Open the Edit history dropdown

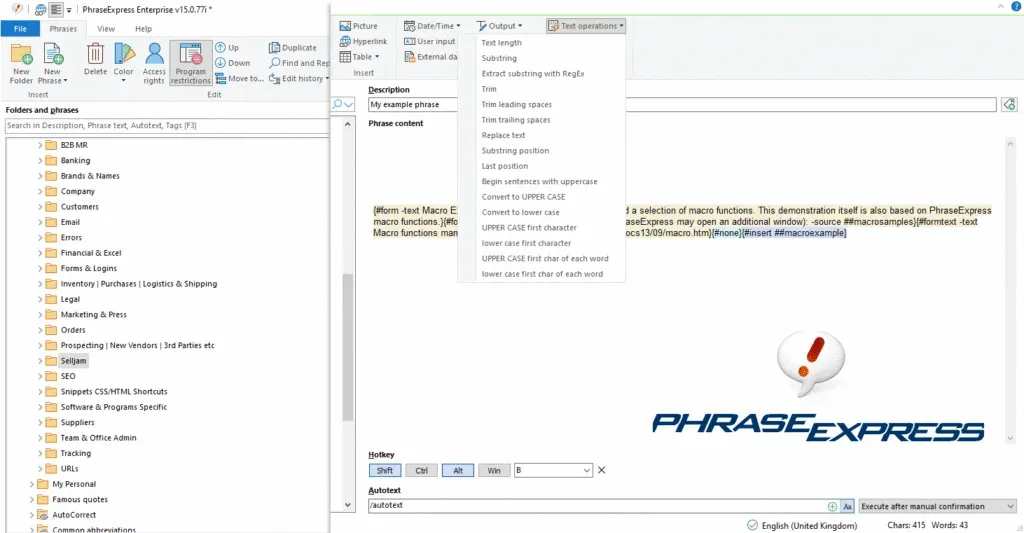click(299, 78)
